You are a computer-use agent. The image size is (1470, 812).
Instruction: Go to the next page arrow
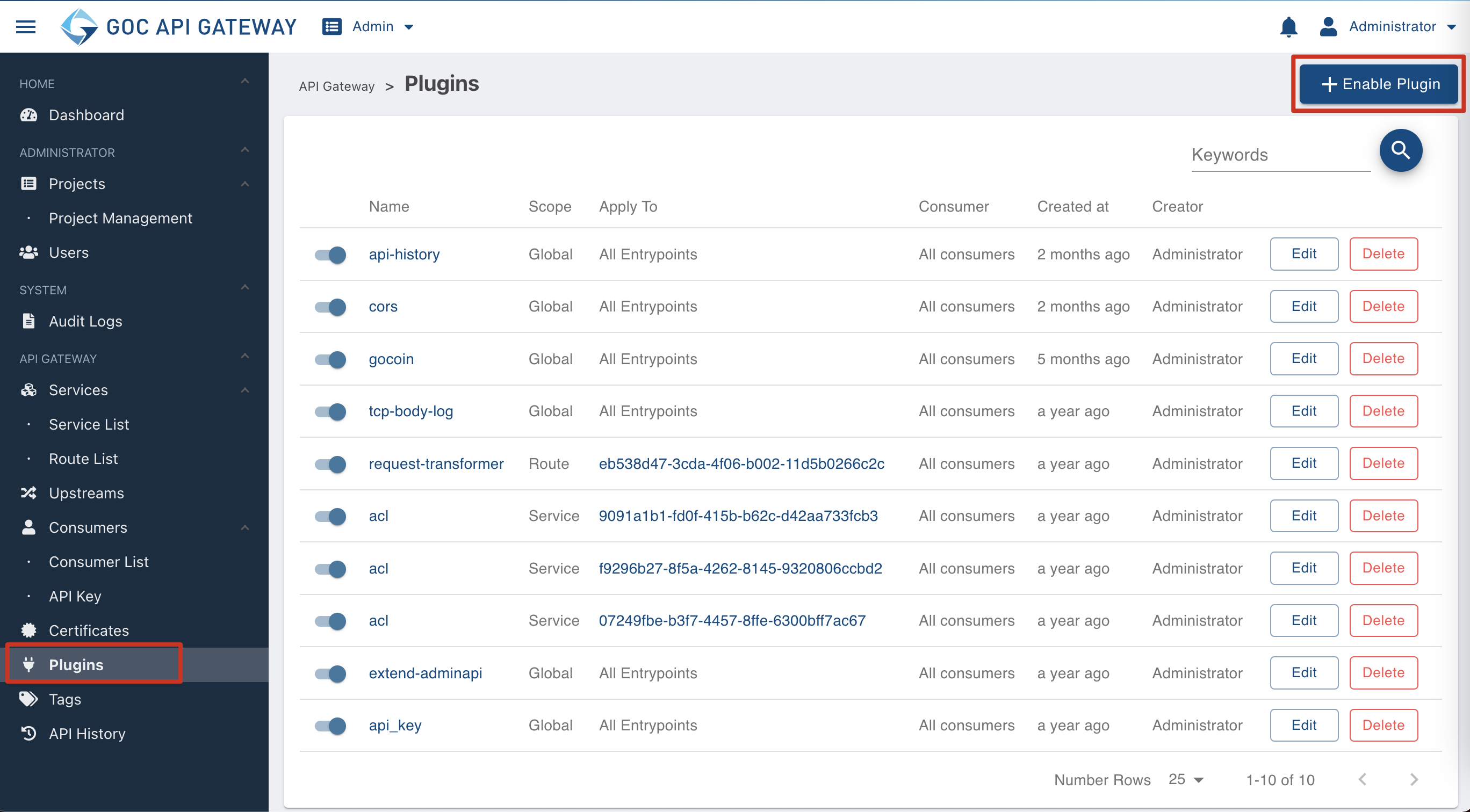[x=1414, y=779]
